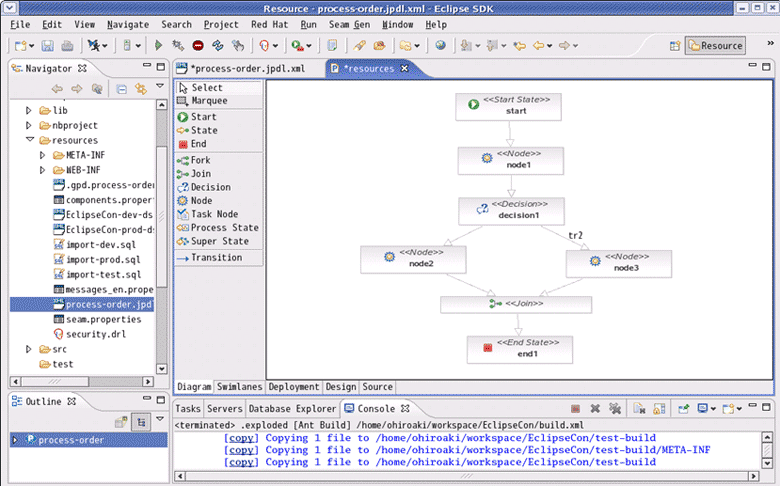Expand the WEB-INF folder

(42, 170)
